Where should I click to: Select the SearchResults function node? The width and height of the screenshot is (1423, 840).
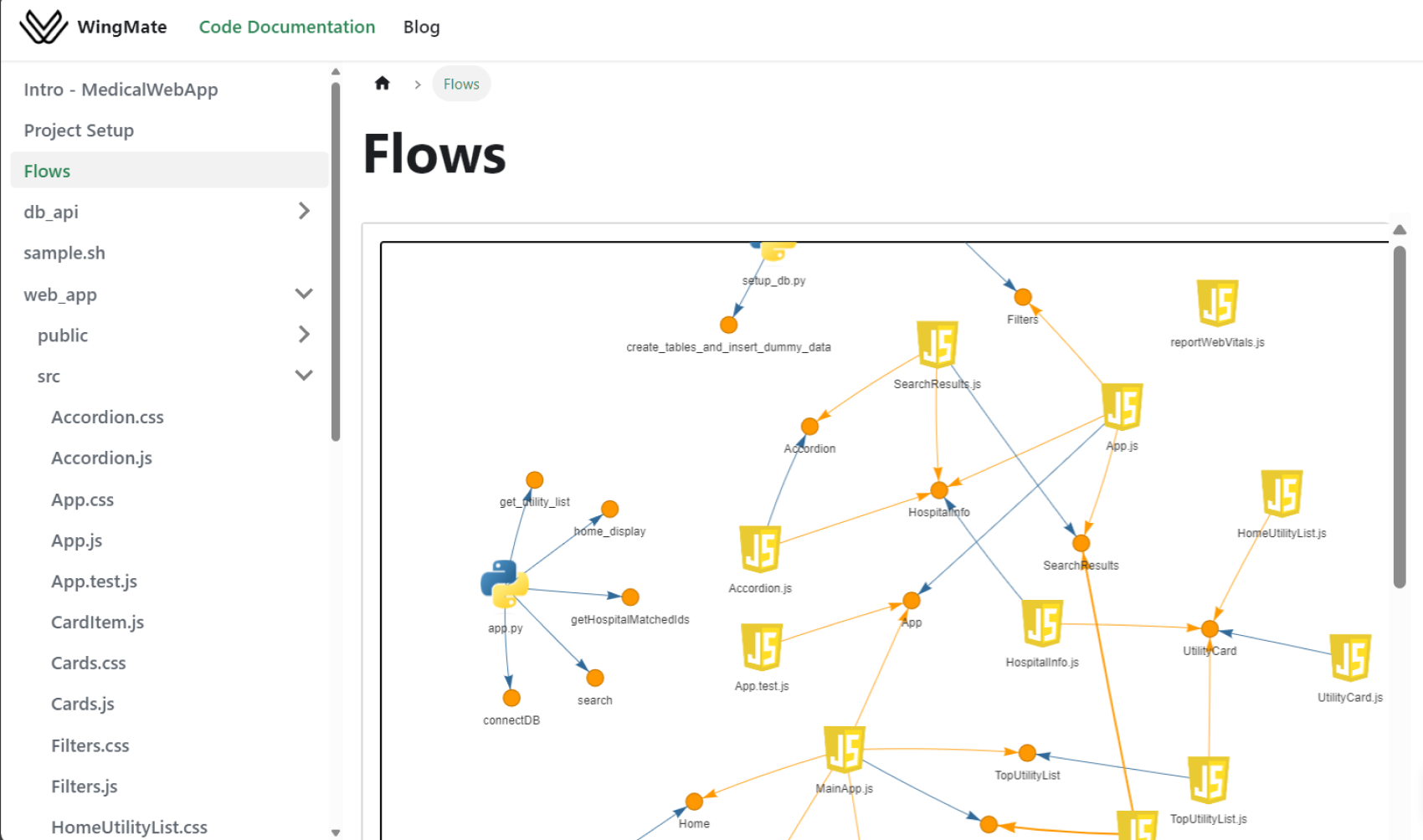tap(1081, 543)
